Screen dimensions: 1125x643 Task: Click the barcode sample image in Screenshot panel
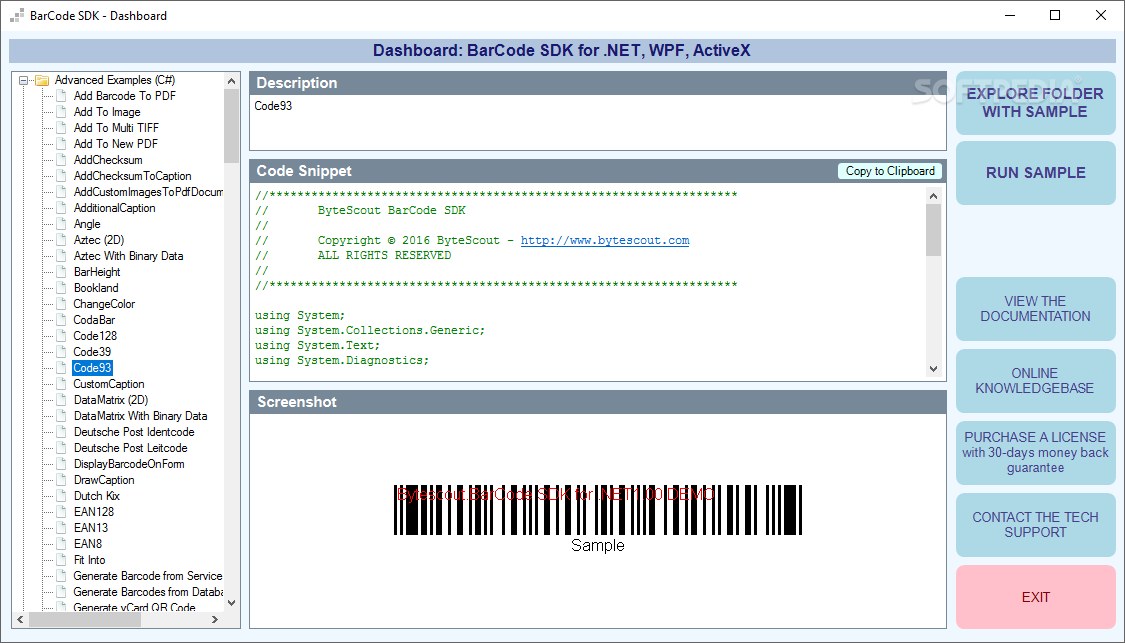(x=598, y=518)
